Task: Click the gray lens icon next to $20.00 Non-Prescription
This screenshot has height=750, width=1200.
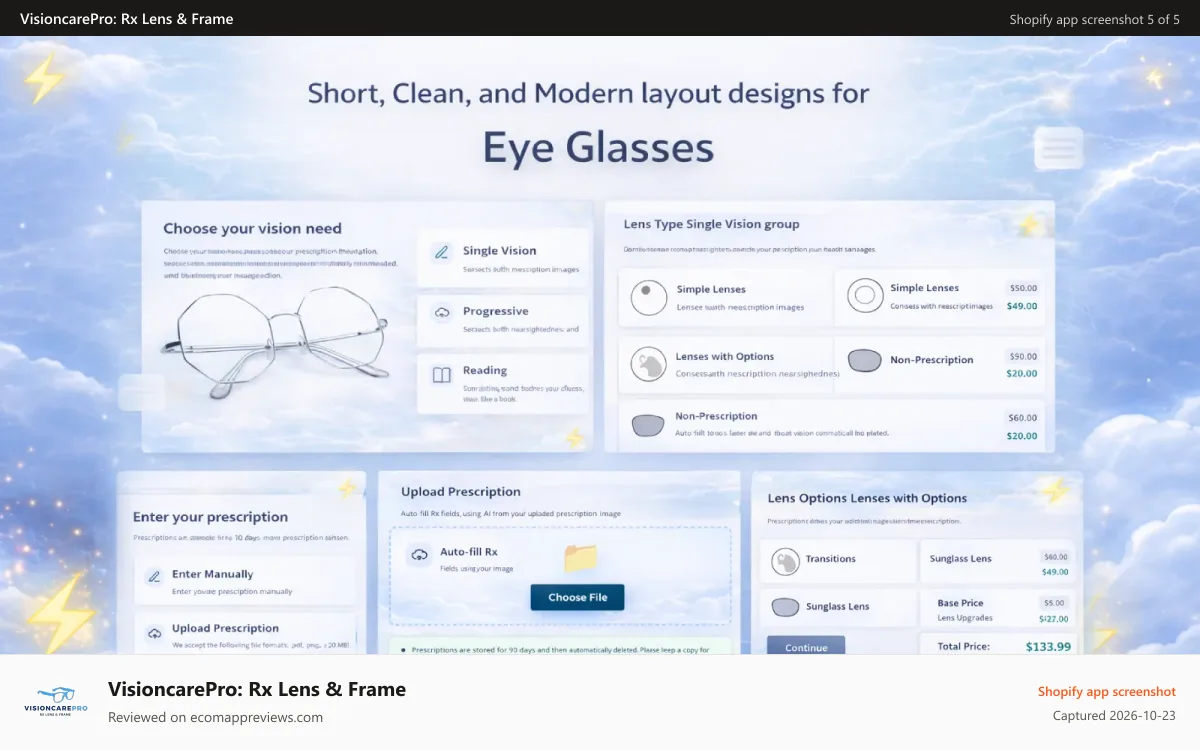Action: [x=864, y=361]
